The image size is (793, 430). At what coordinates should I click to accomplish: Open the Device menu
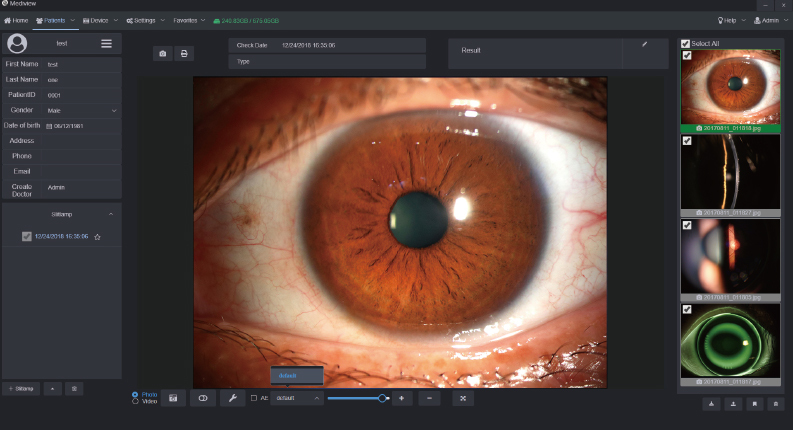[98, 20]
